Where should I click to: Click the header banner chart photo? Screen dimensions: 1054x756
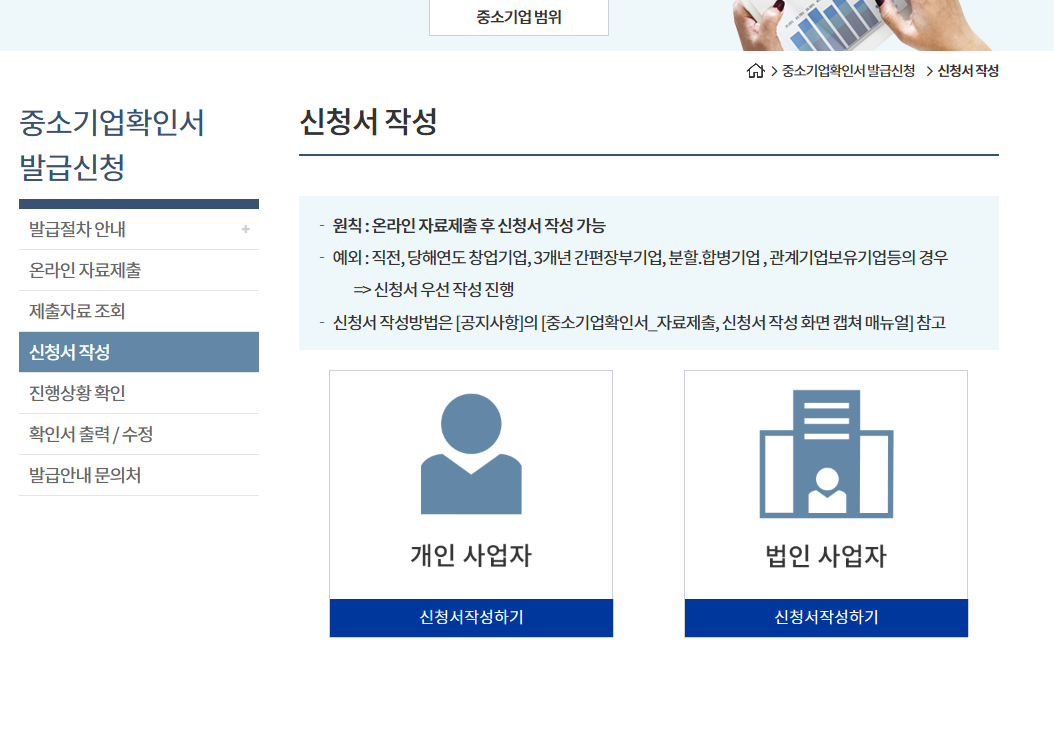pyautogui.click(x=862, y=25)
